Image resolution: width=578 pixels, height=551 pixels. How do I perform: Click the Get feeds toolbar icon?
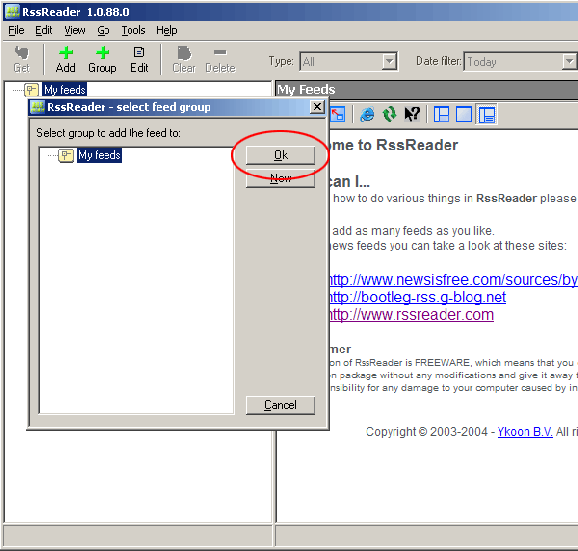pyautogui.click(x=21, y=59)
